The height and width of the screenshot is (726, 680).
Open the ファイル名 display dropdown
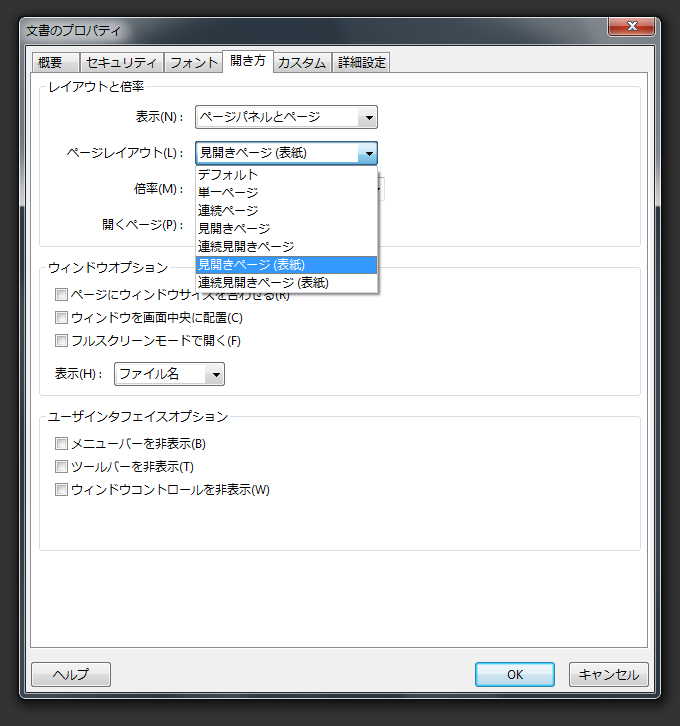coord(169,374)
